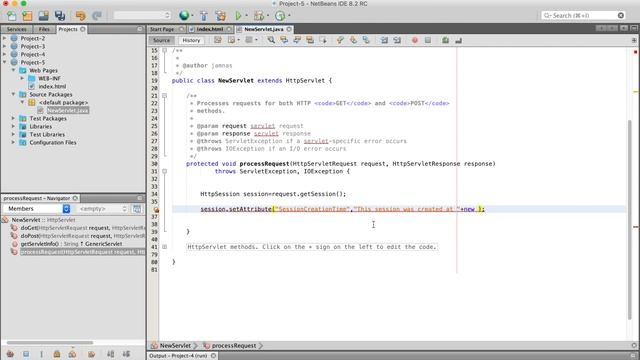This screenshot has height=360, width=640.
Task: Click the Redo toolbar icon
Action: pos(97,16)
